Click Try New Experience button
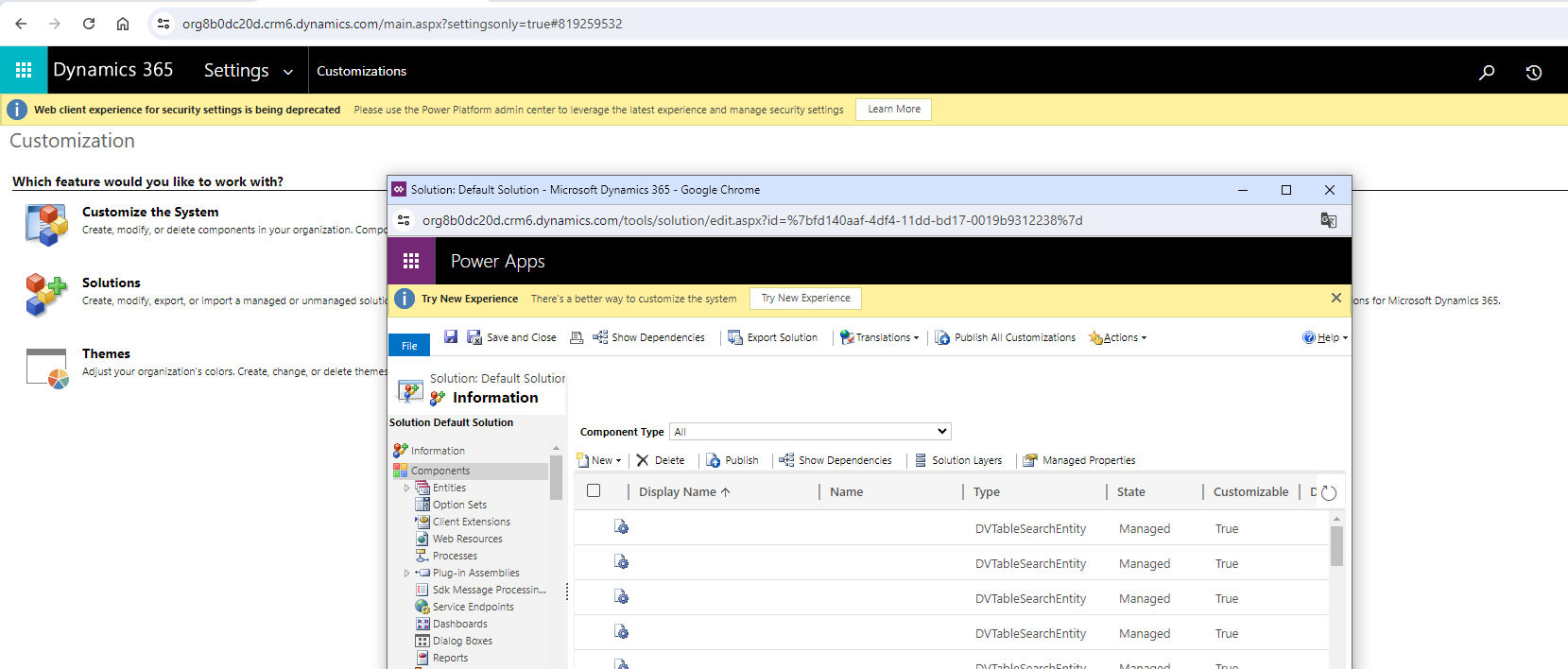1568x669 pixels. pyautogui.click(x=805, y=299)
